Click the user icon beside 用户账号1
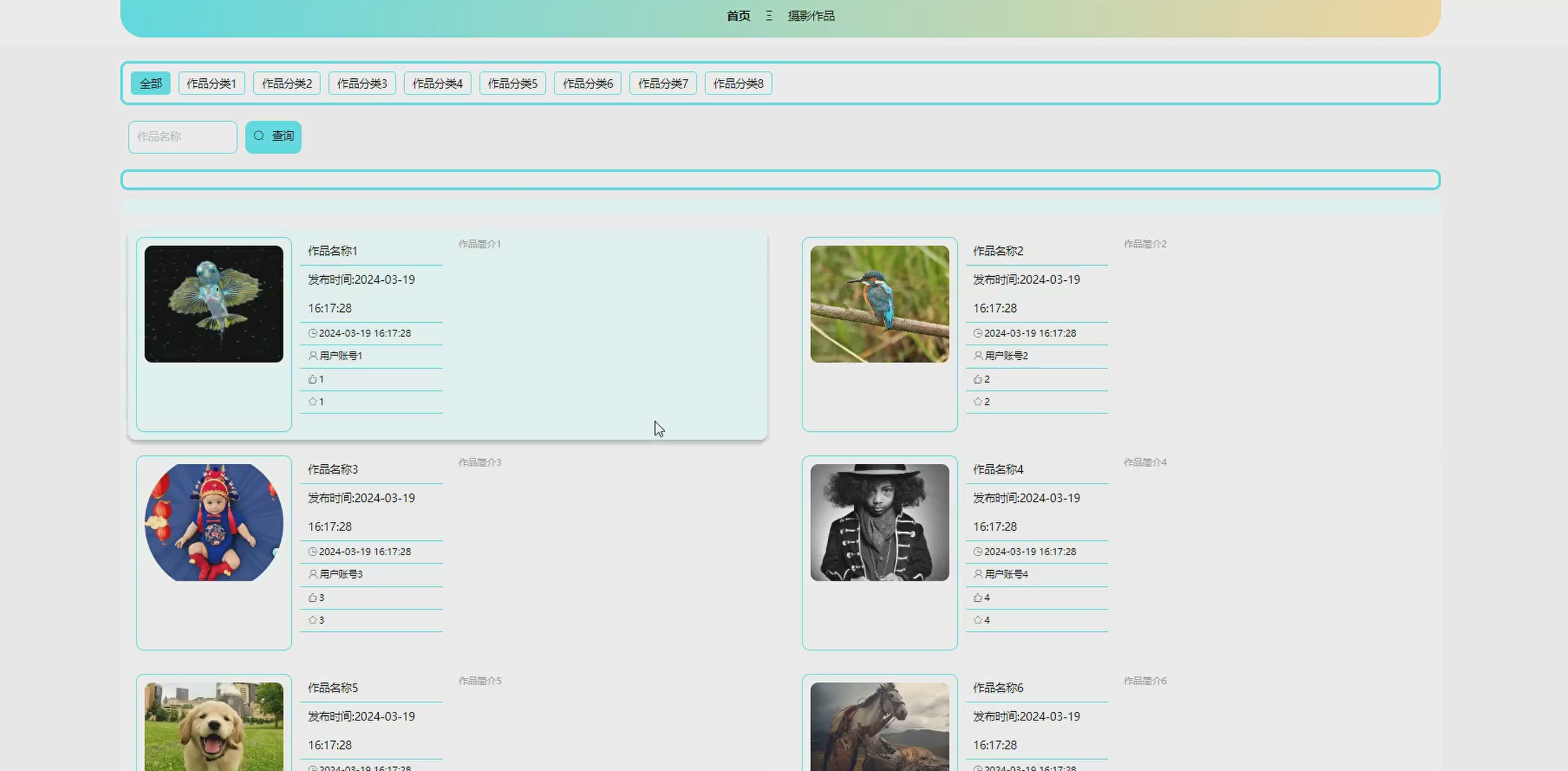Viewport: 1568px width, 771px height. pos(313,356)
